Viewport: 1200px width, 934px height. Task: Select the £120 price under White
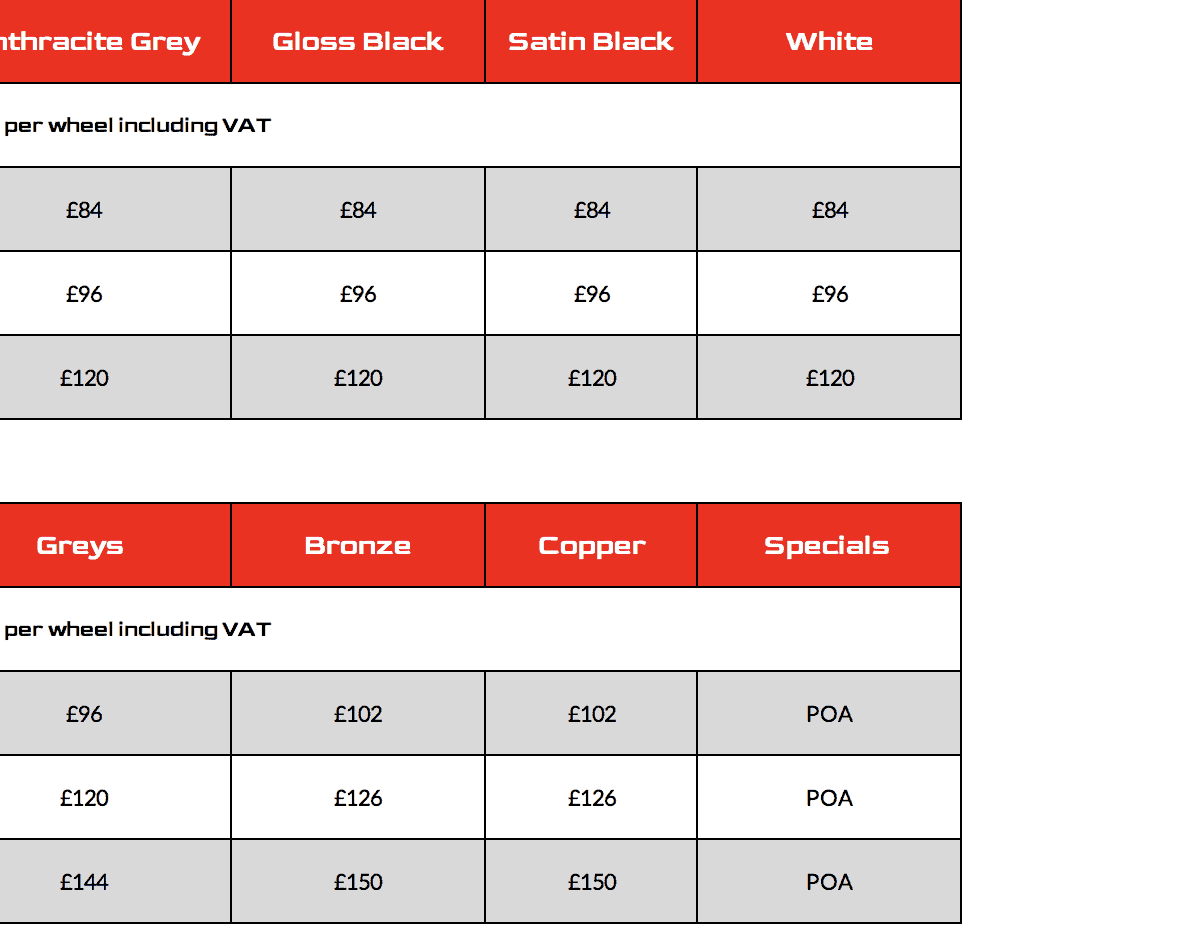[829, 377]
